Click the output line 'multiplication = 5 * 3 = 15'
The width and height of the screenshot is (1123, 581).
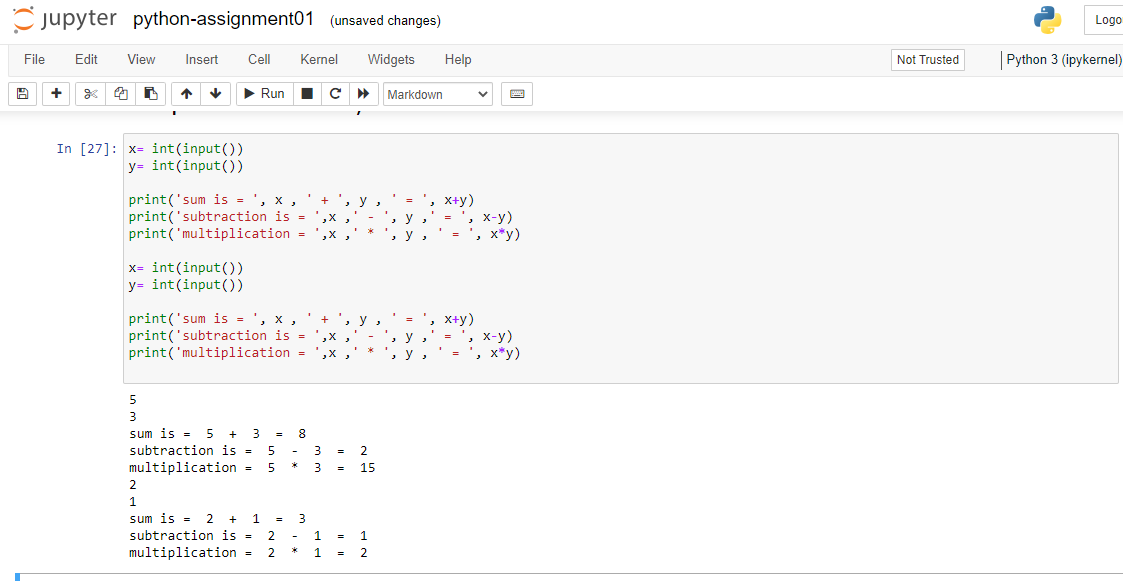pyautogui.click(x=252, y=467)
